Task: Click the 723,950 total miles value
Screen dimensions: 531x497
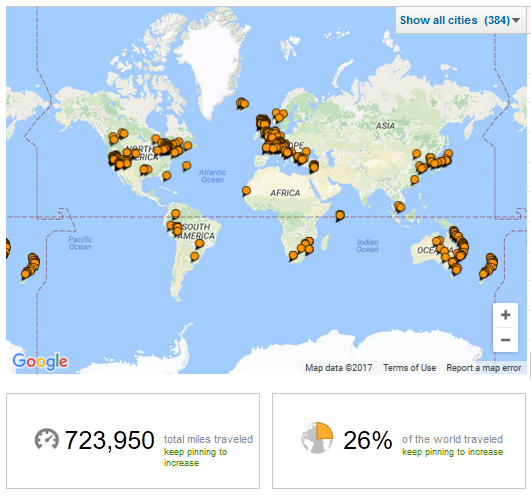Action: pos(109,440)
